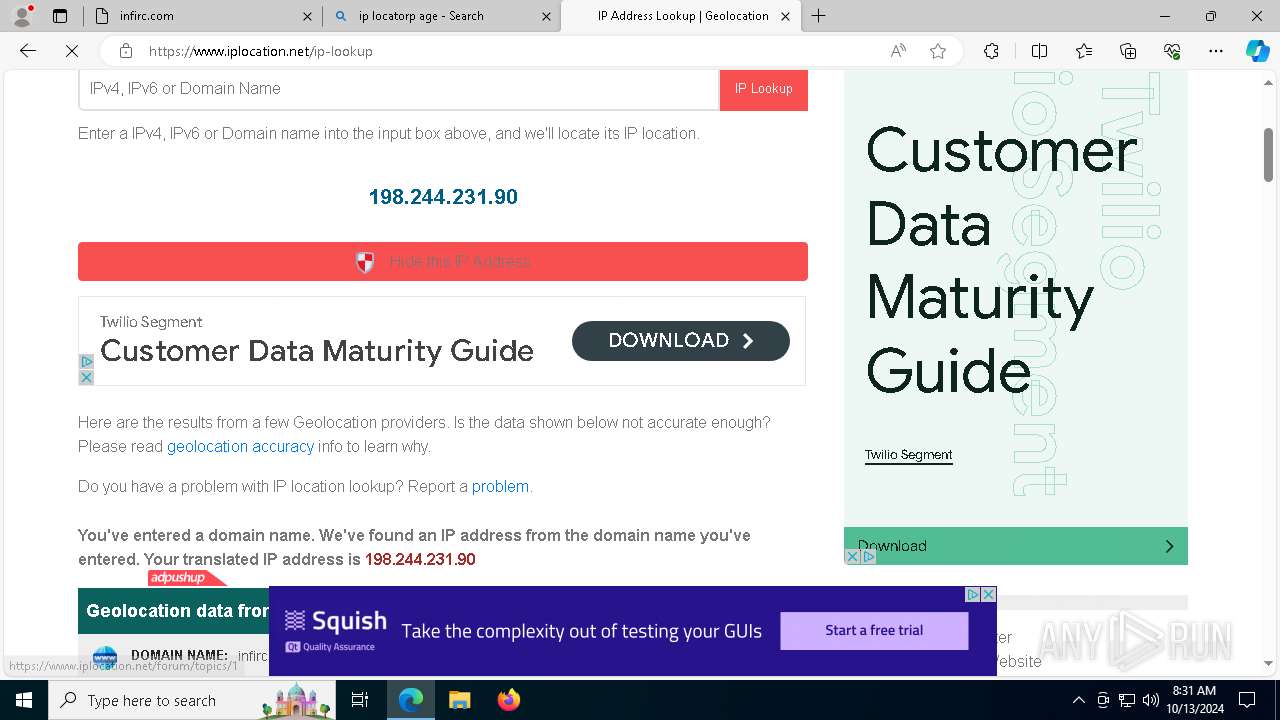Open Microsoft Edge from the taskbar
Viewport: 1280px width, 720px height.
click(x=411, y=700)
